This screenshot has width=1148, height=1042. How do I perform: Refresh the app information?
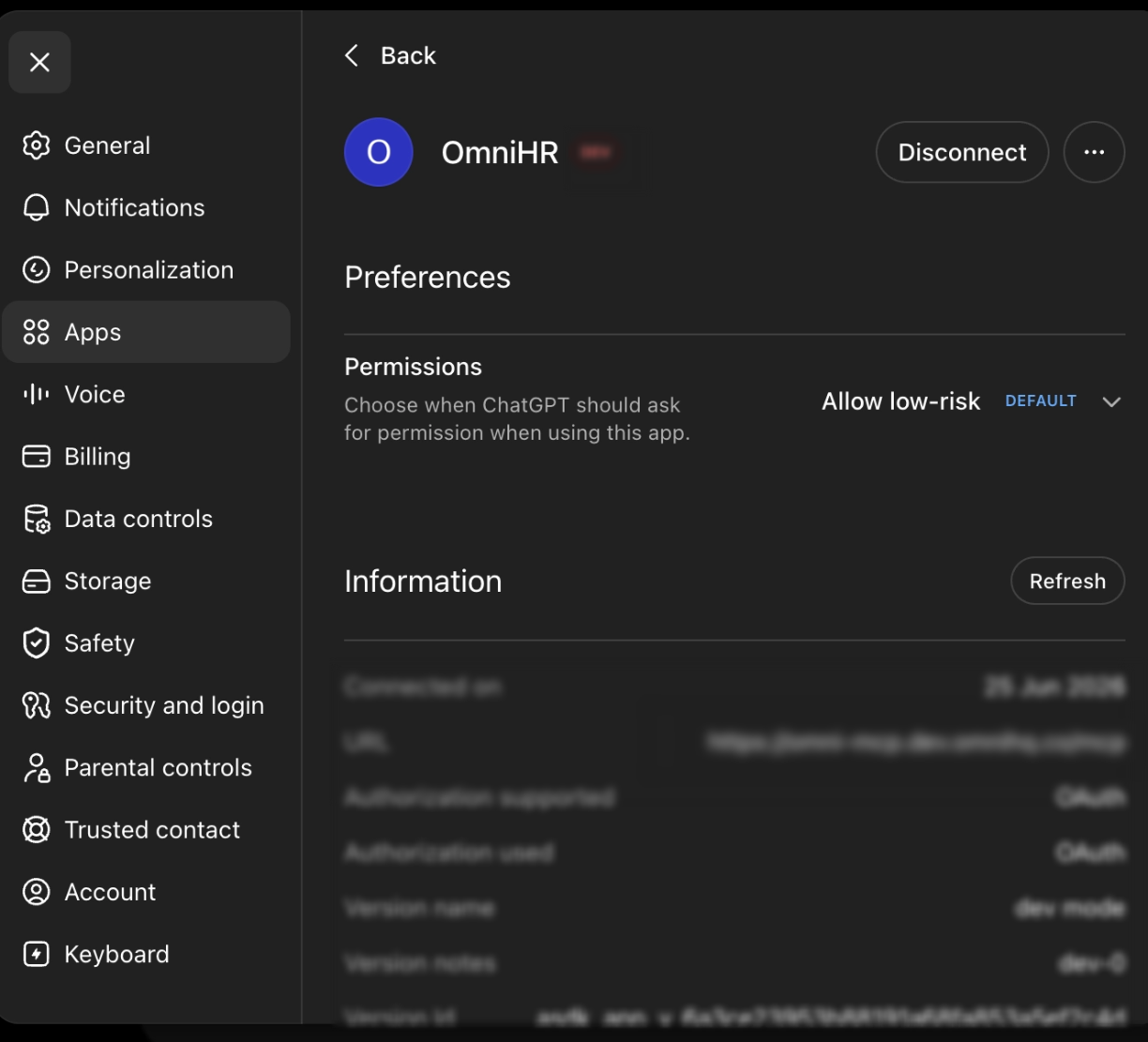point(1067,581)
